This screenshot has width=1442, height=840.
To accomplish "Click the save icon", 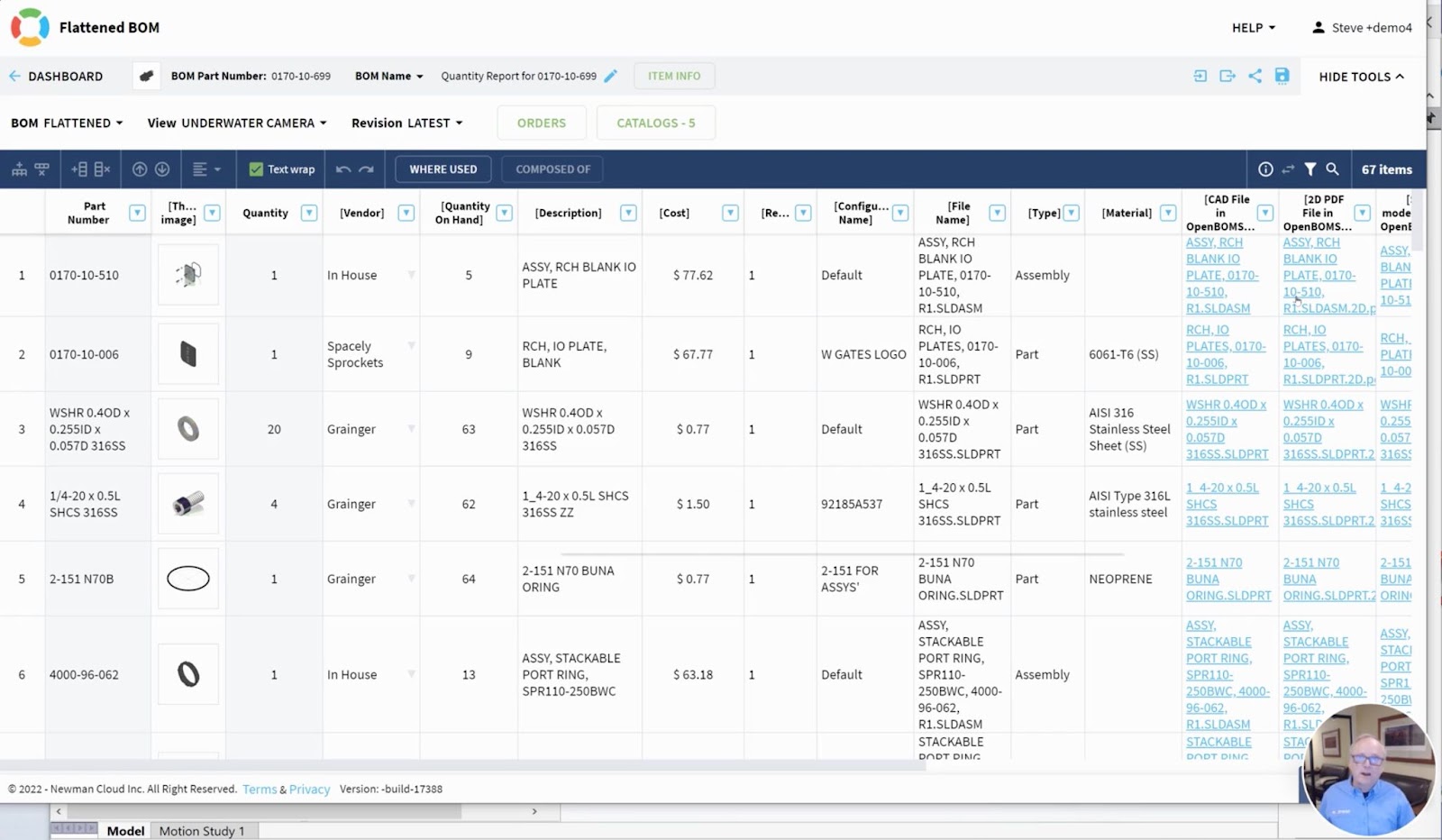I will 1282,77.
